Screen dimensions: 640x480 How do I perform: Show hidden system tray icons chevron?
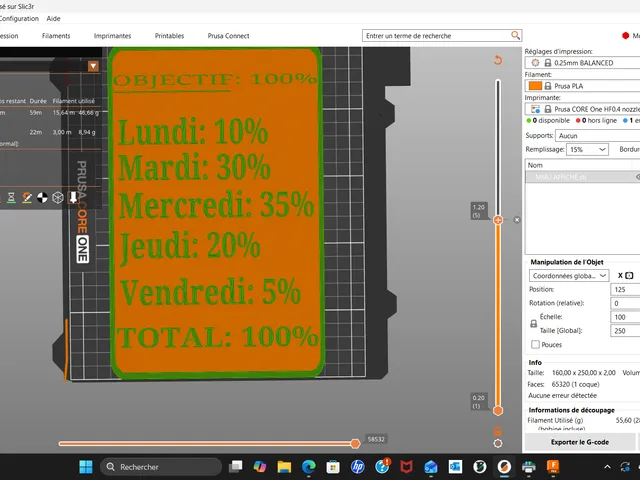(607, 467)
